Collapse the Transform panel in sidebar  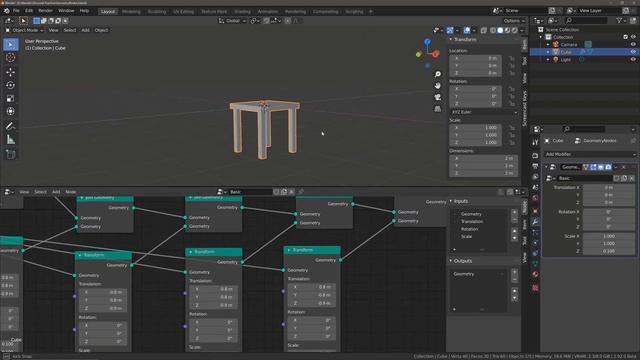pyautogui.click(x=451, y=40)
